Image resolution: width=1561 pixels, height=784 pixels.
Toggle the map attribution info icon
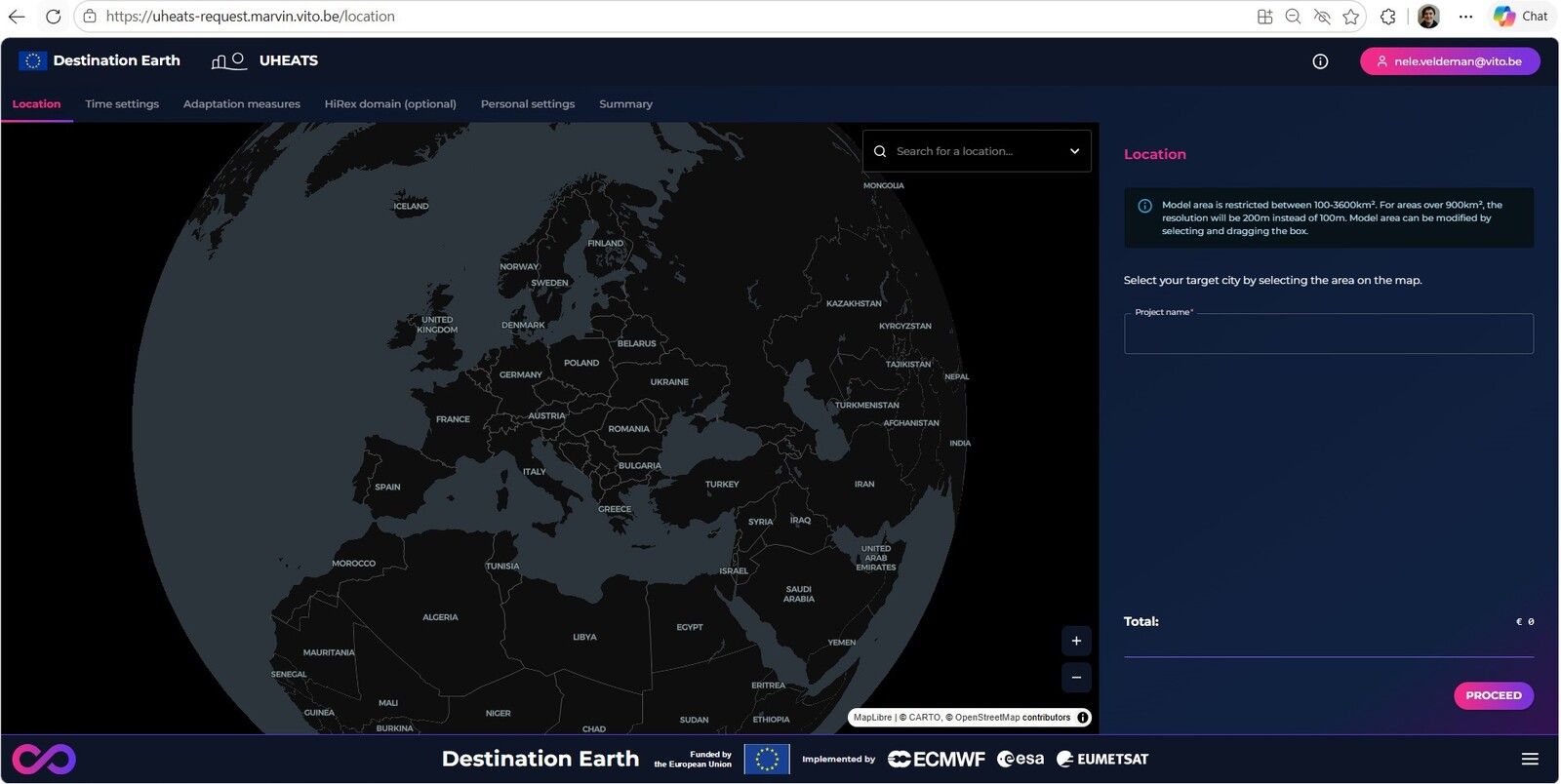pos(1083,718)
